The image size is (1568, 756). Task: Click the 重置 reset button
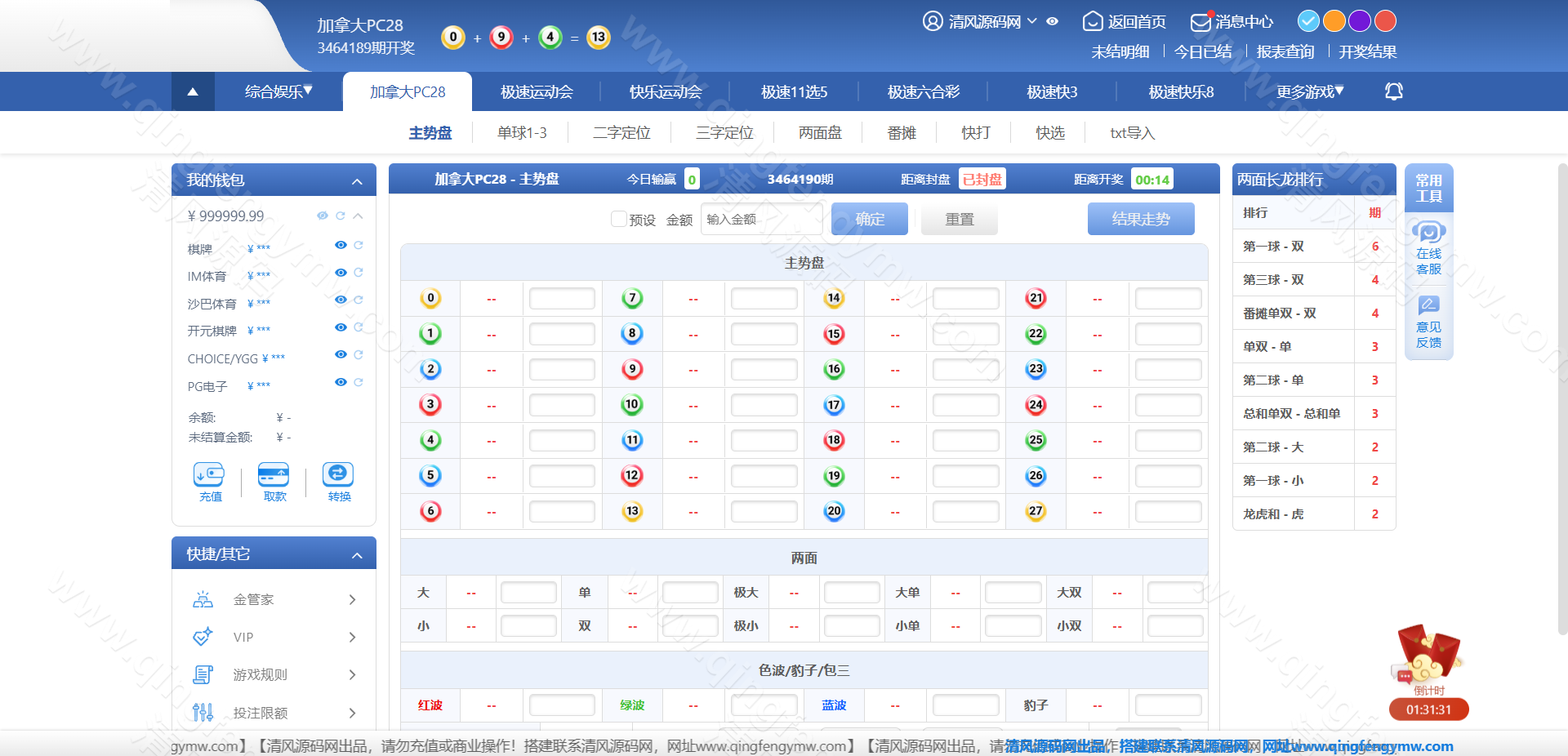[960, 219]
